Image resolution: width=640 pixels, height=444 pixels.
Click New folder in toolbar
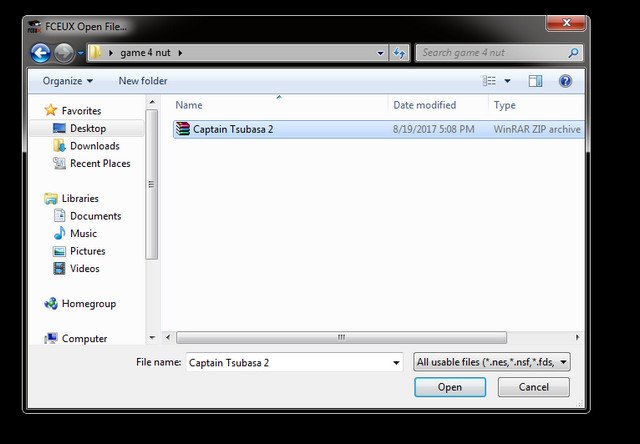(x=143, y=81)
